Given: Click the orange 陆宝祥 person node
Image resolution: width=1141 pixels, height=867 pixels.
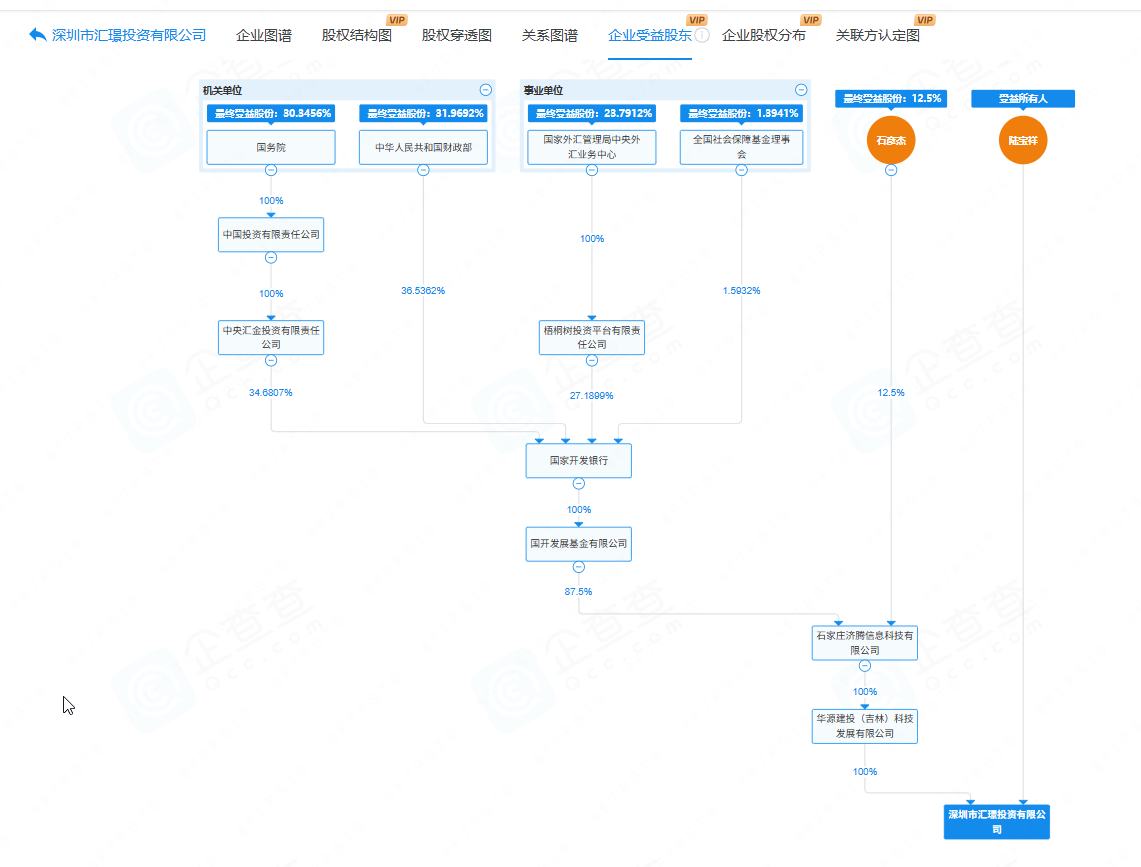Looking at the screenshot, I should click(x=1022, y=140).
